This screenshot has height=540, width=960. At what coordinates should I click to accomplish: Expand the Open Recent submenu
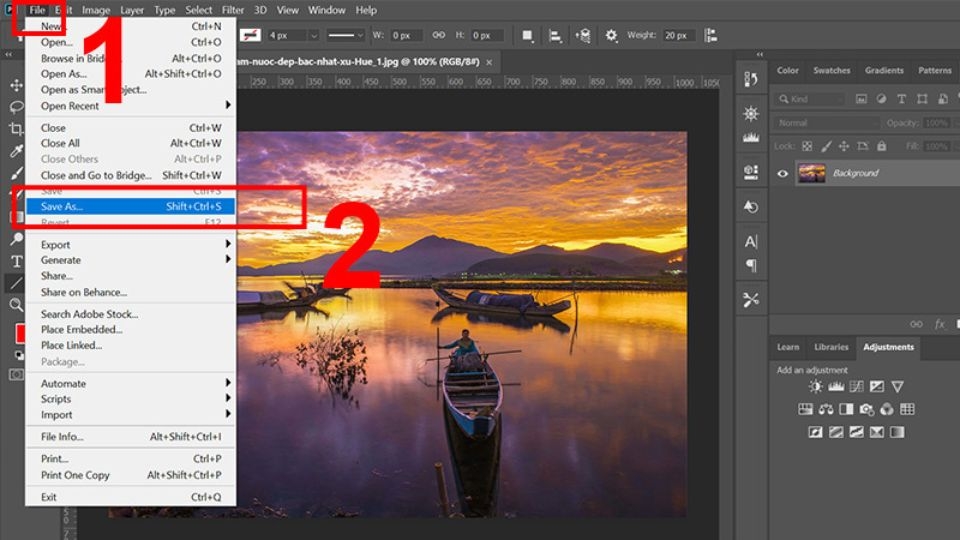point(130,105)
